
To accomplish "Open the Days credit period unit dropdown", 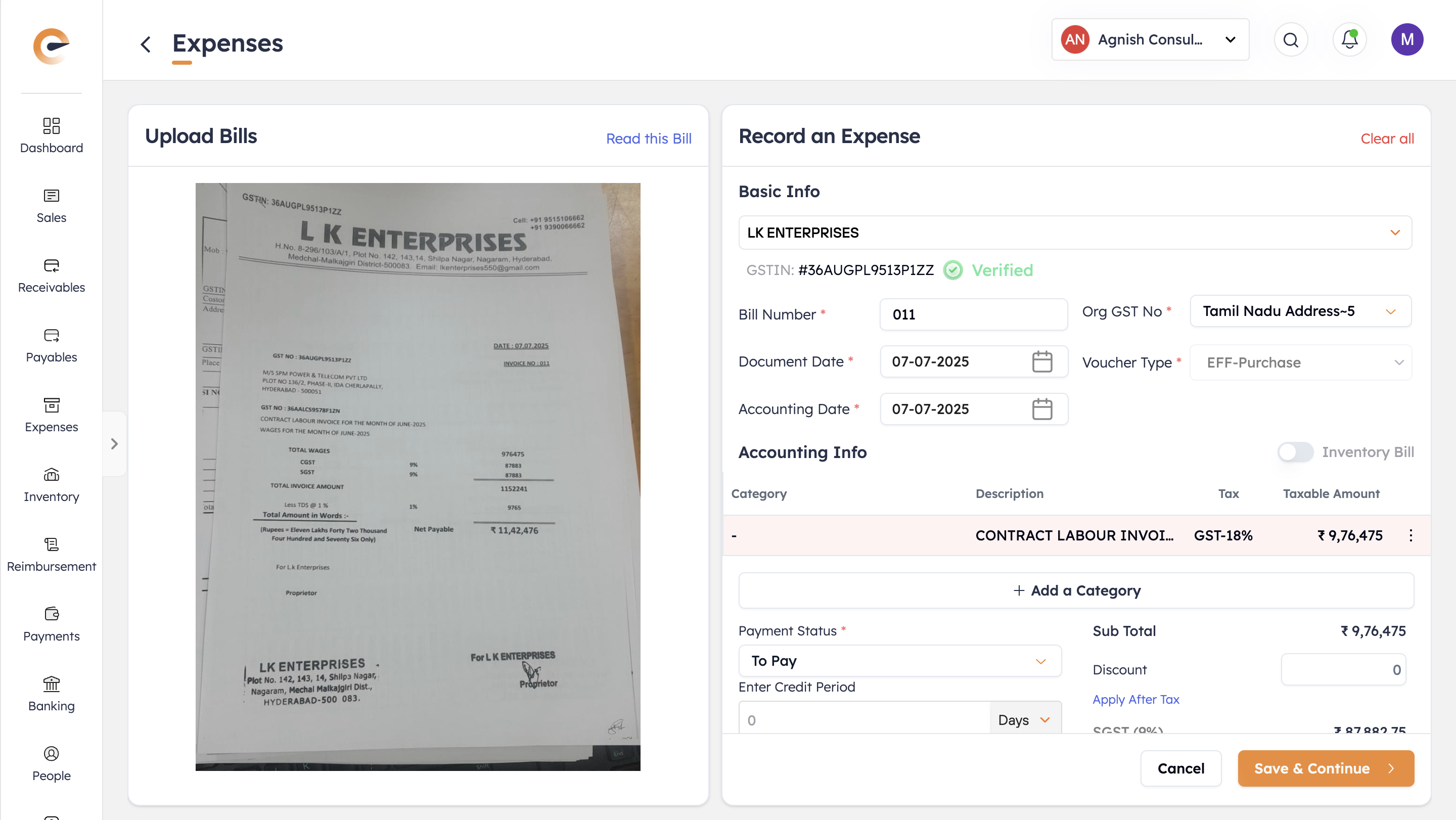I will point(1025,720).
